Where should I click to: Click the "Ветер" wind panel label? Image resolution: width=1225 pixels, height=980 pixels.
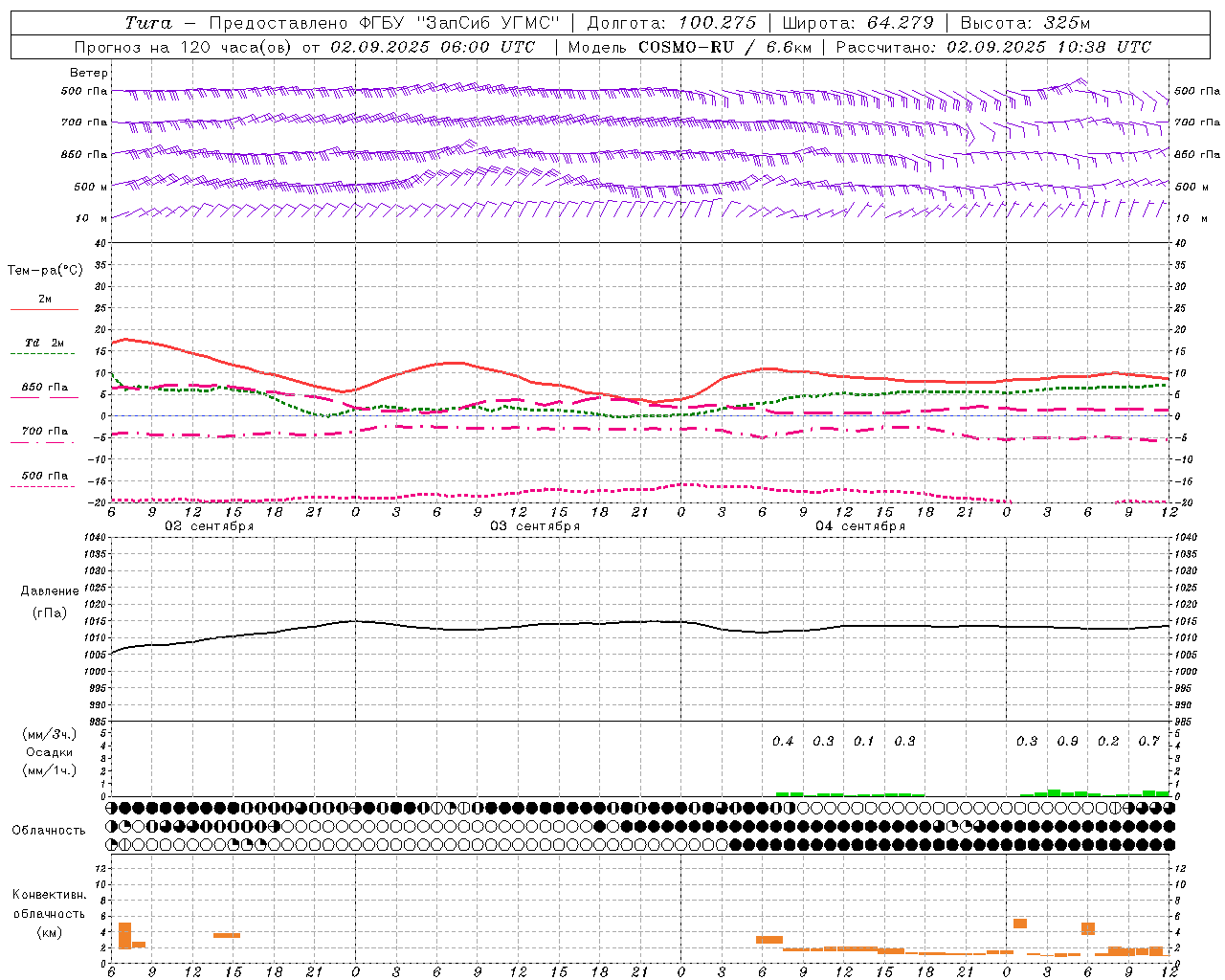tap(88, 73)
